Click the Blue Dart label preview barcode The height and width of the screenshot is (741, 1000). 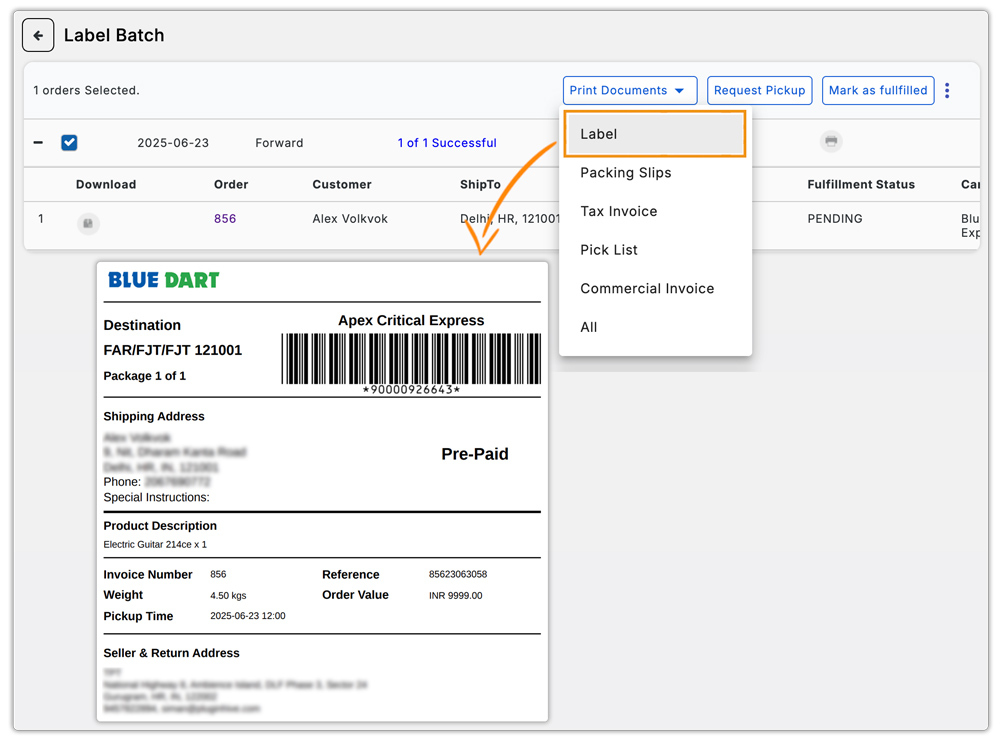(x=411, y=359)
